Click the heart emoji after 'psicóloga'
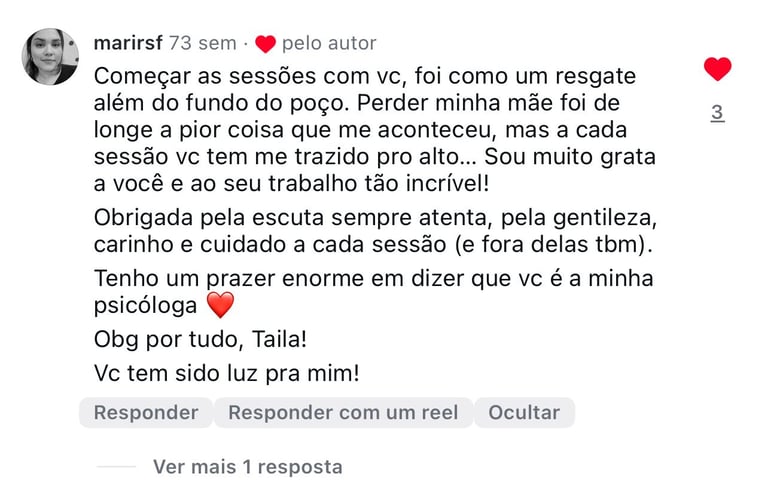Image resolution: width=768 pixels, height=498 pixels. 220,305
